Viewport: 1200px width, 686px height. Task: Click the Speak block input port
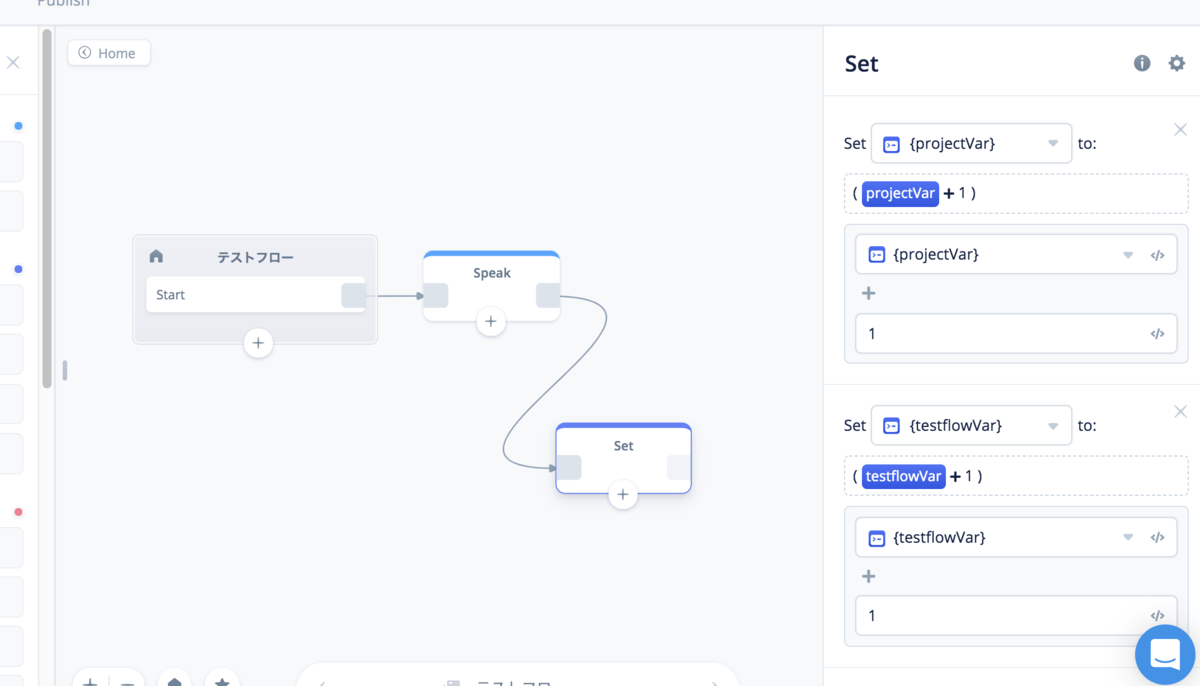point(436,295)
